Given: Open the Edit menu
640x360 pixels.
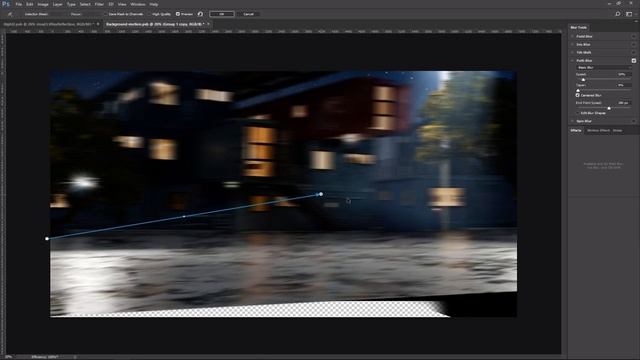Looking at the screenshot, I should point(30,4).
